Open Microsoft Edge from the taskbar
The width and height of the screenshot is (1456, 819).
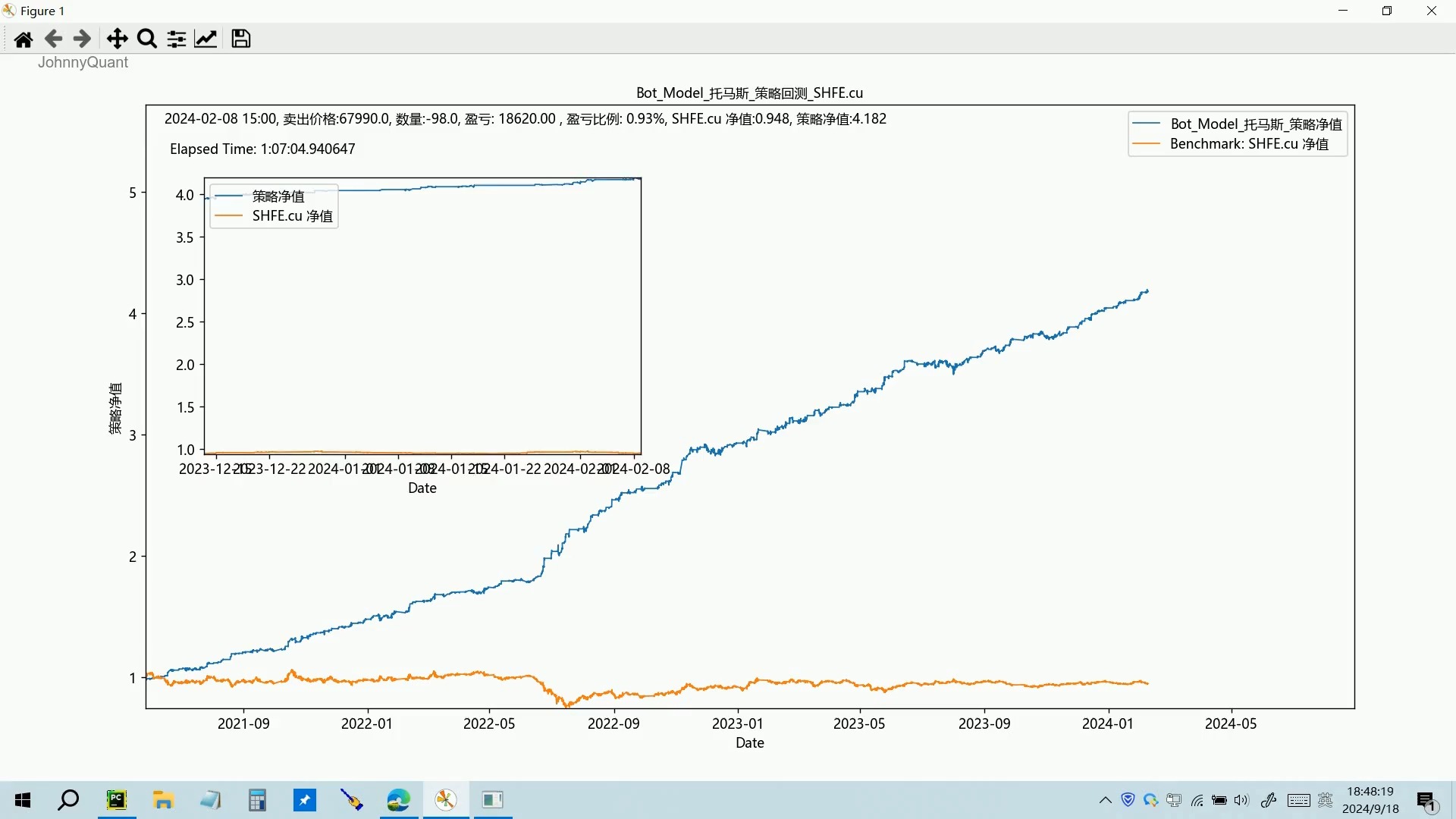click(x=399, y=800)
